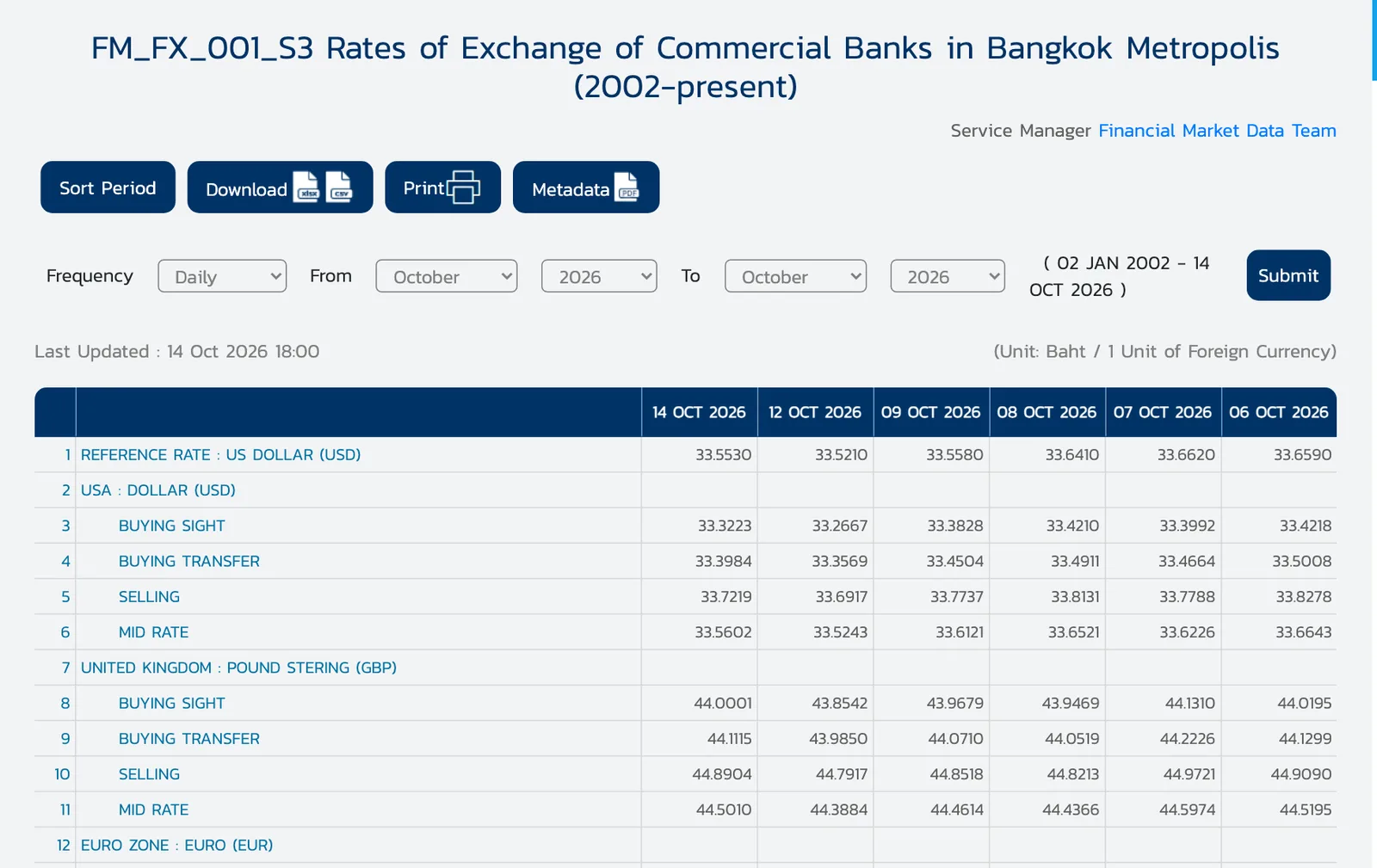Click USA : DOLLAR (USD) row label
1377x868 pixels.
pyautogui.click(x=158, y=490)
